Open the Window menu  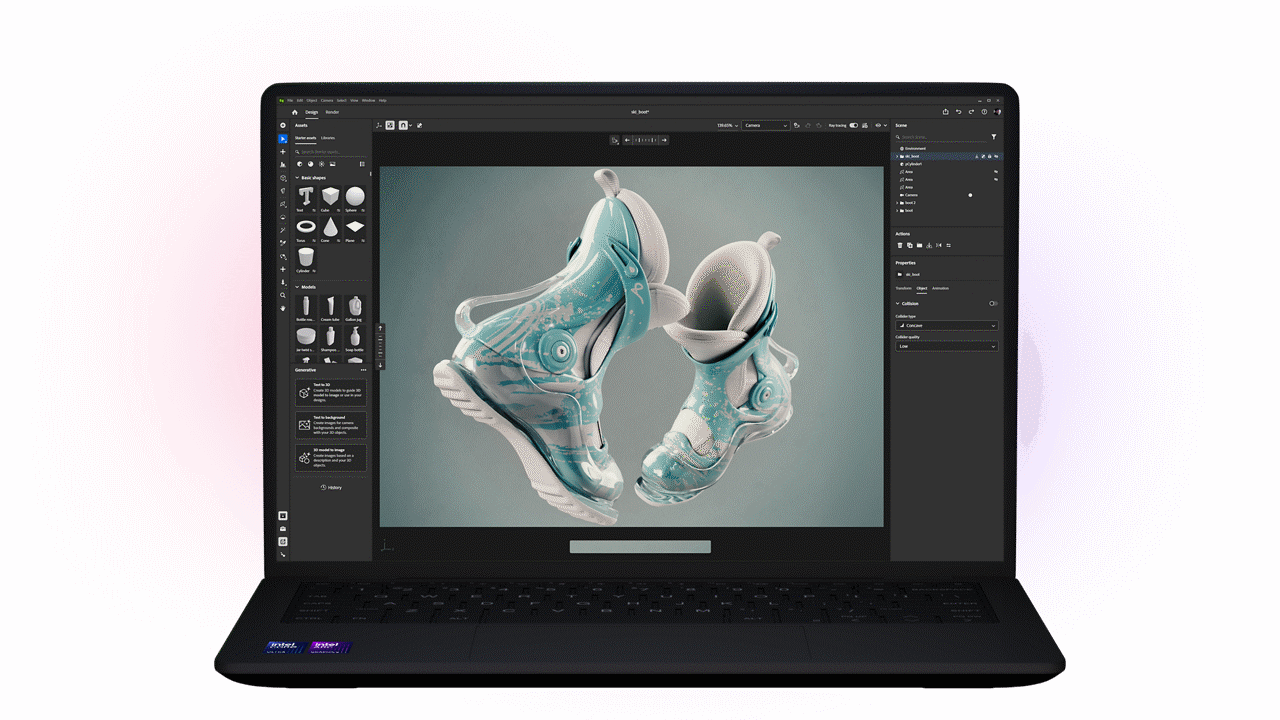click(369, 100)
